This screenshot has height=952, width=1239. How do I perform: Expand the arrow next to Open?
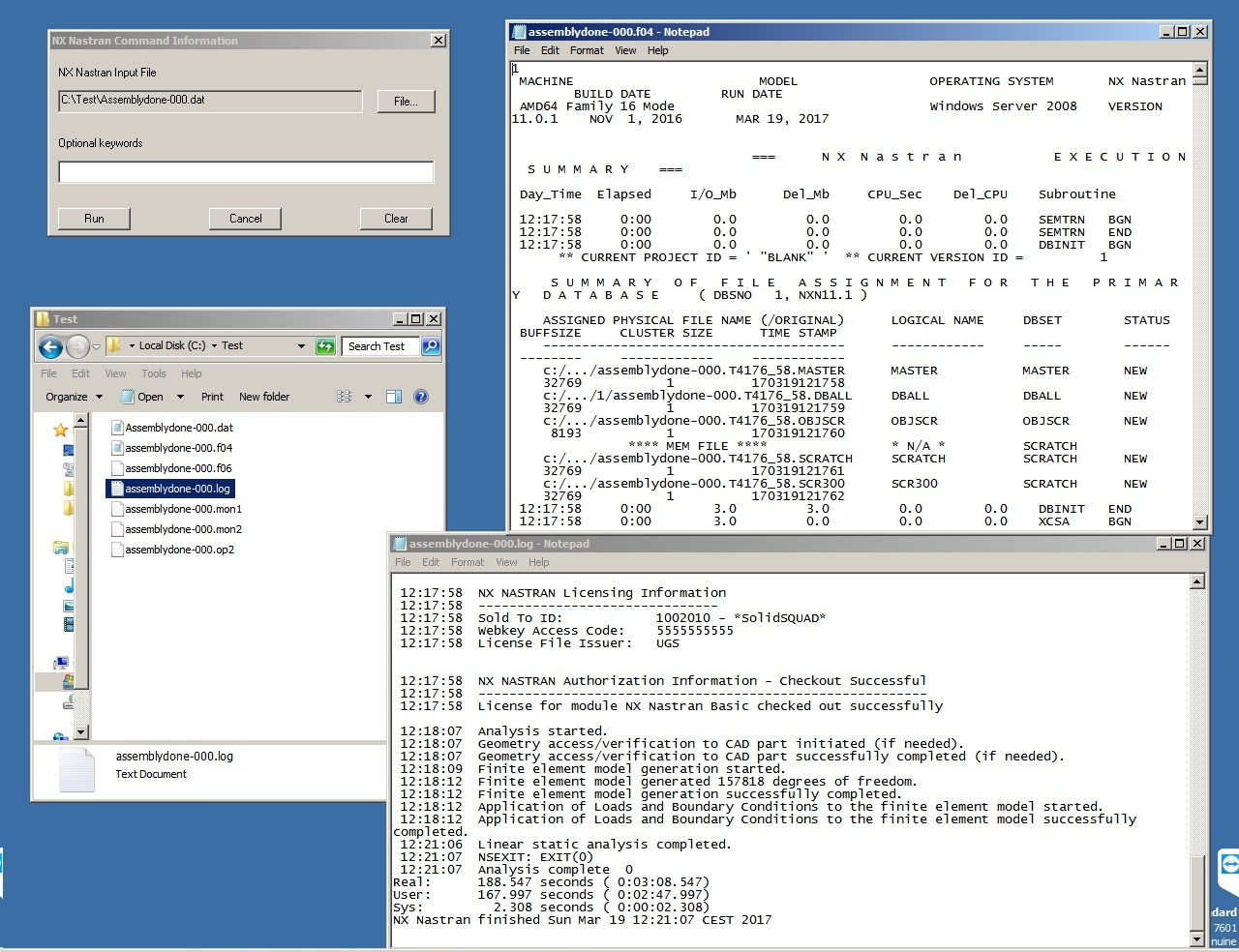180,397
